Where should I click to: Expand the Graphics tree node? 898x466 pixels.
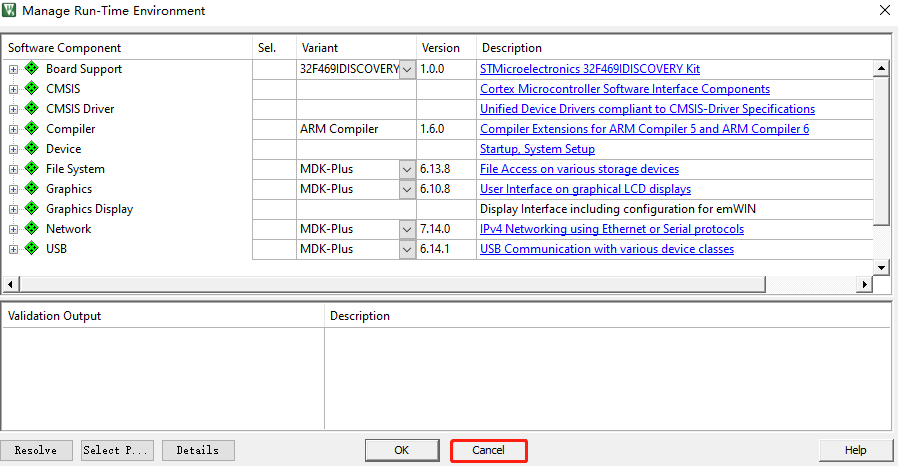pyautogui.click(x=13, y=189)
